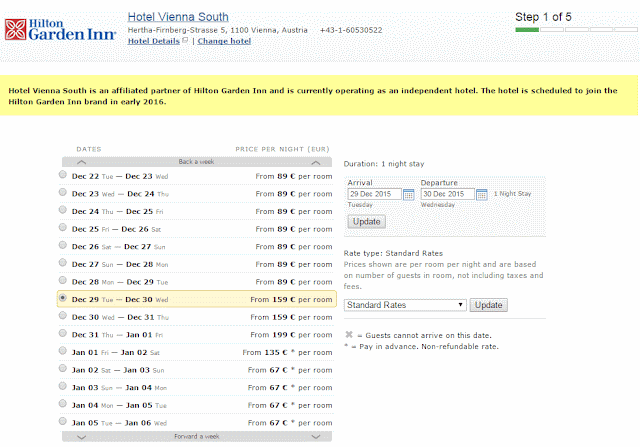Image resolution: width=640 pixels, height=447 pixels.
Task: Click the Hotel Details popup icon
Action: click(x=185, y=40)
